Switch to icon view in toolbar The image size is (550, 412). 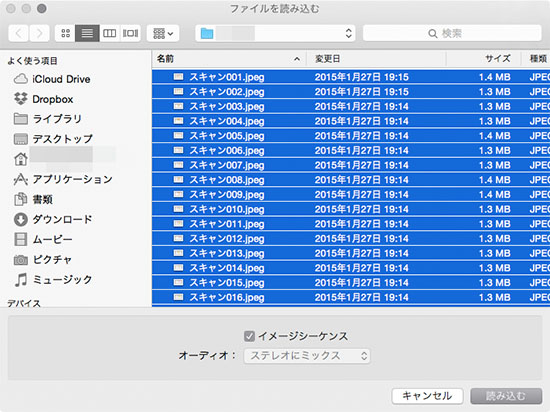tap(65, 33)
